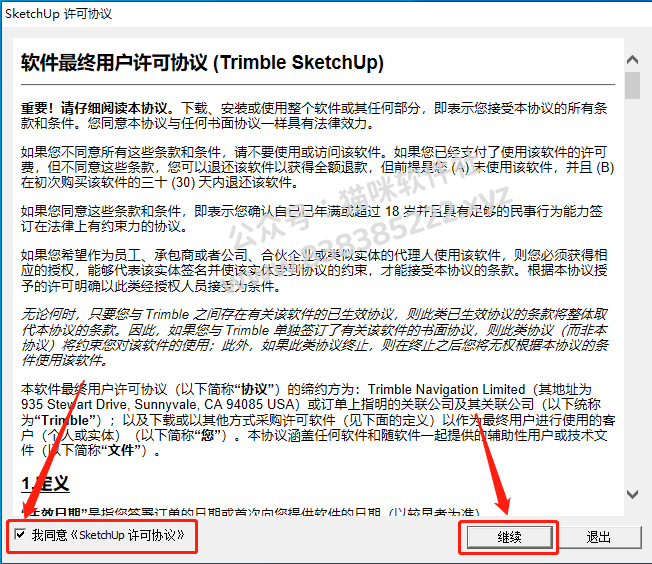Click the scrollbar down arrow
This screenshot has height=564, width=652.
(632, 494)
